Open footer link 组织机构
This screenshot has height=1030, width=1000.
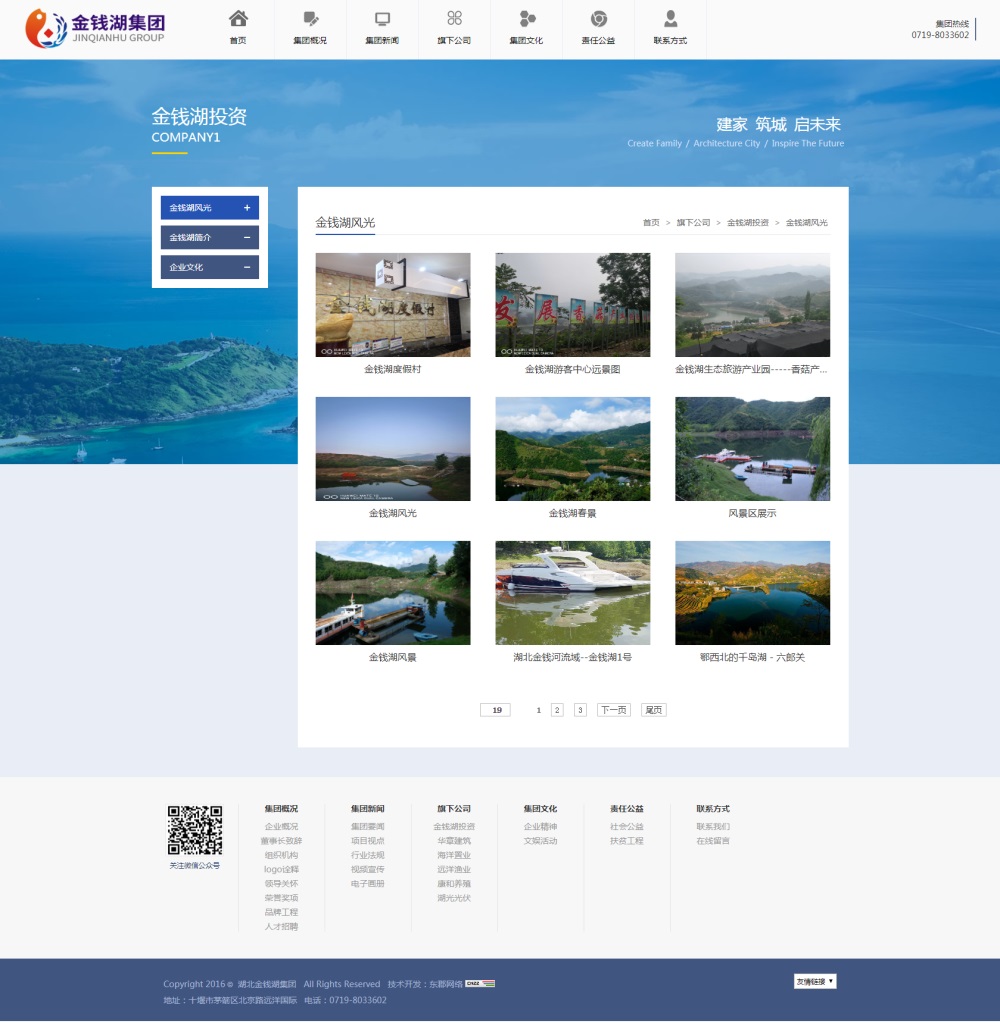click(281, 855)
